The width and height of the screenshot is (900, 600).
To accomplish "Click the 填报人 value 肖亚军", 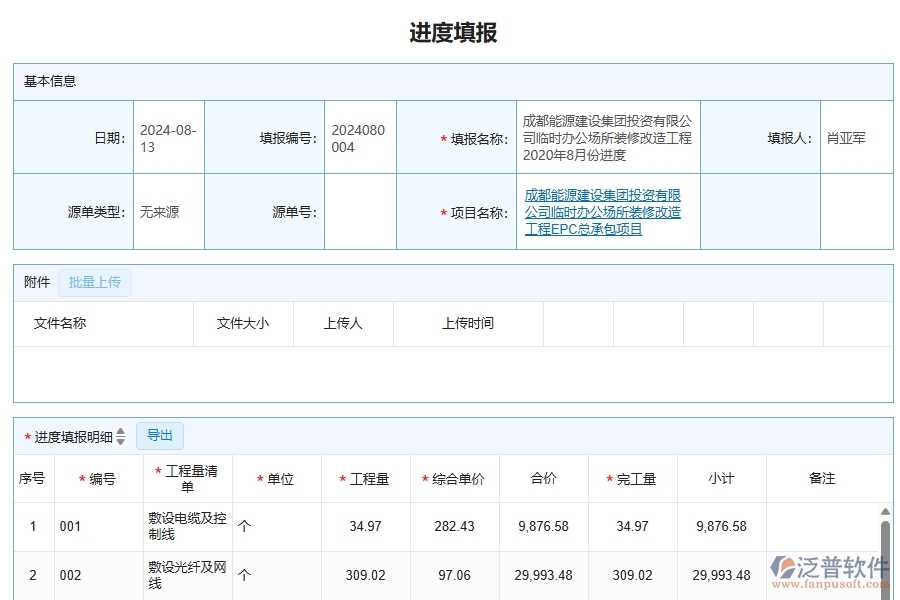I will 848,136.
